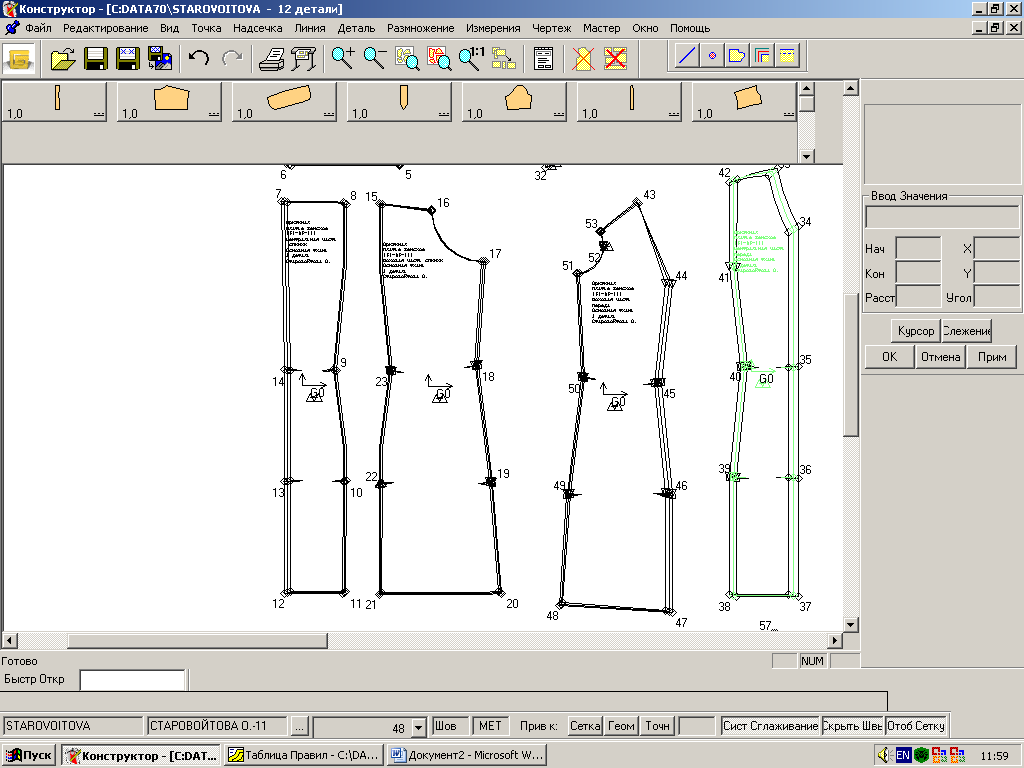This screenshot has width=1024, height=768.
Task: Click the Курсор button
Action: tap(915, 331)
